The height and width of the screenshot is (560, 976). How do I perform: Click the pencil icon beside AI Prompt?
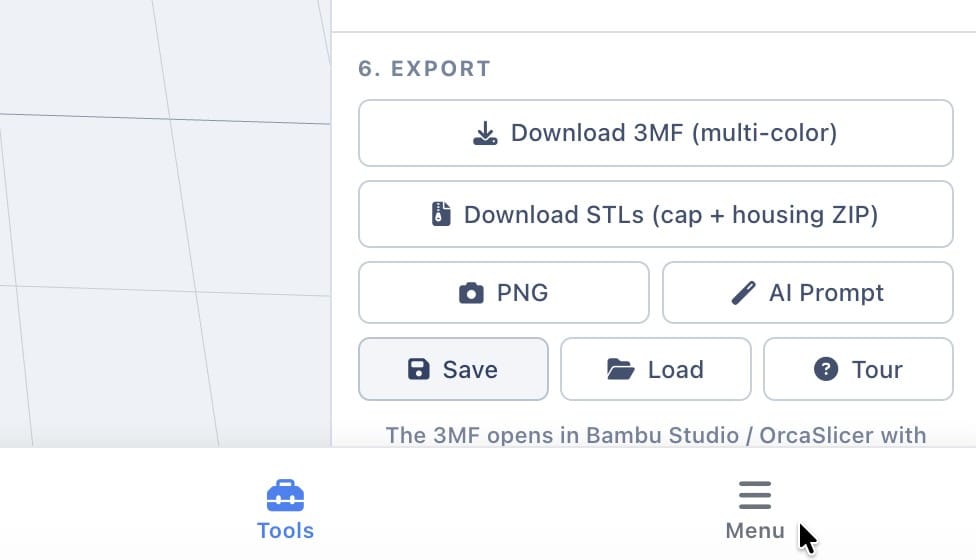(x=743, y=292)
